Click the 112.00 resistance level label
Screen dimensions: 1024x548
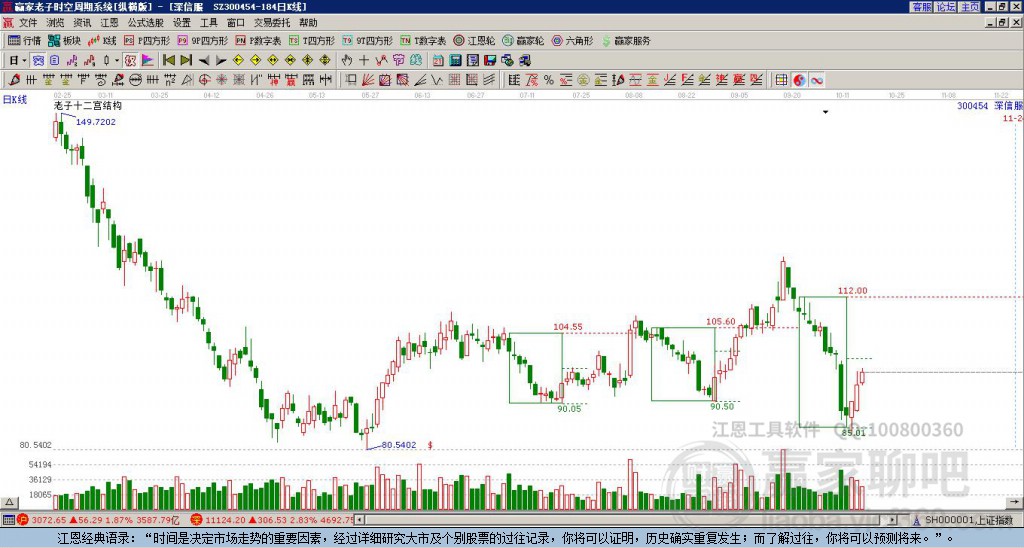pyautogui.click(x=852, y=291)
